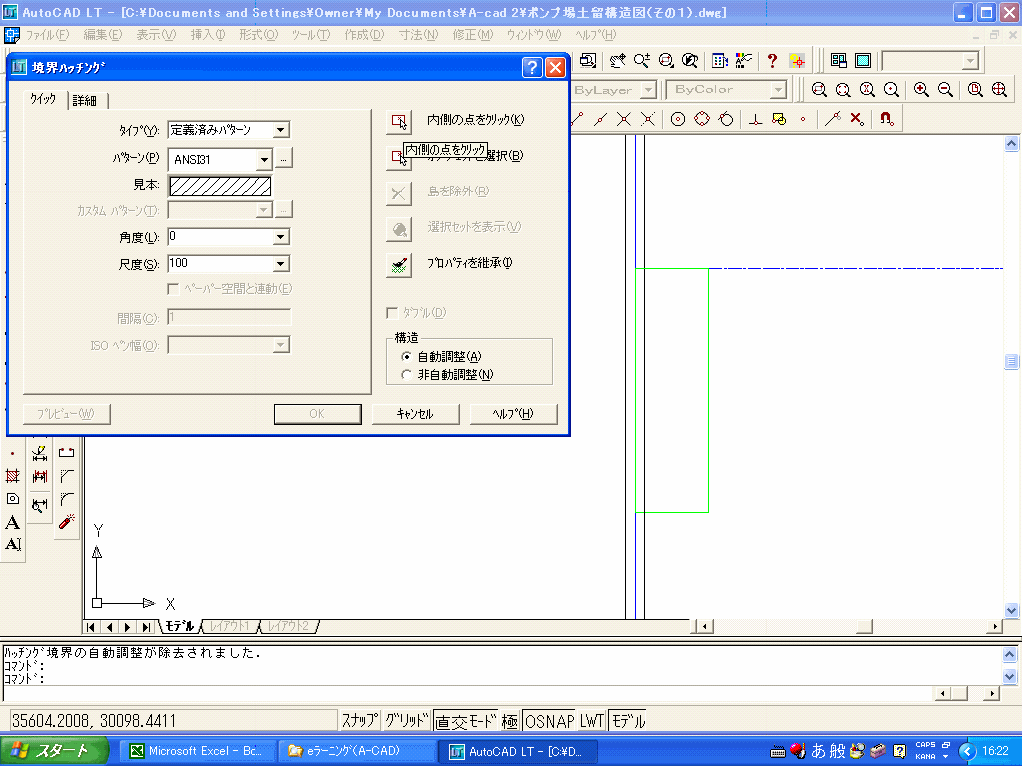Switch to the 詳細 tab
This screenshot has width=1023, height=767.
(85, 100)
